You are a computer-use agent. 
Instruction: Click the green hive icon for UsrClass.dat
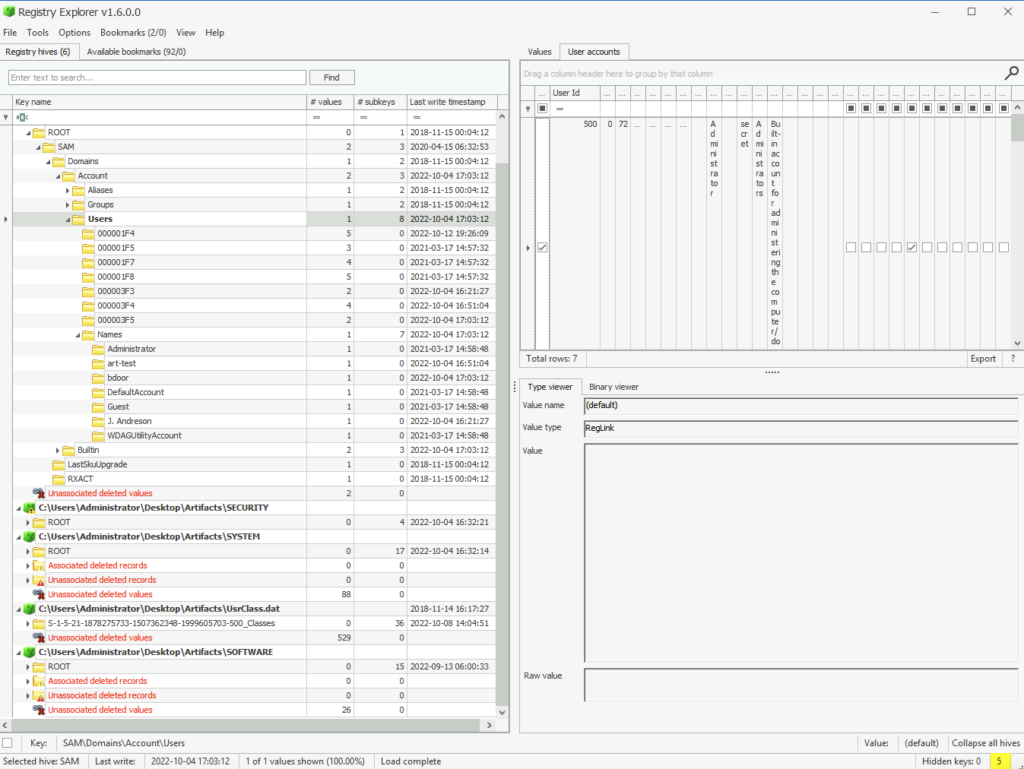coord(29,609)
